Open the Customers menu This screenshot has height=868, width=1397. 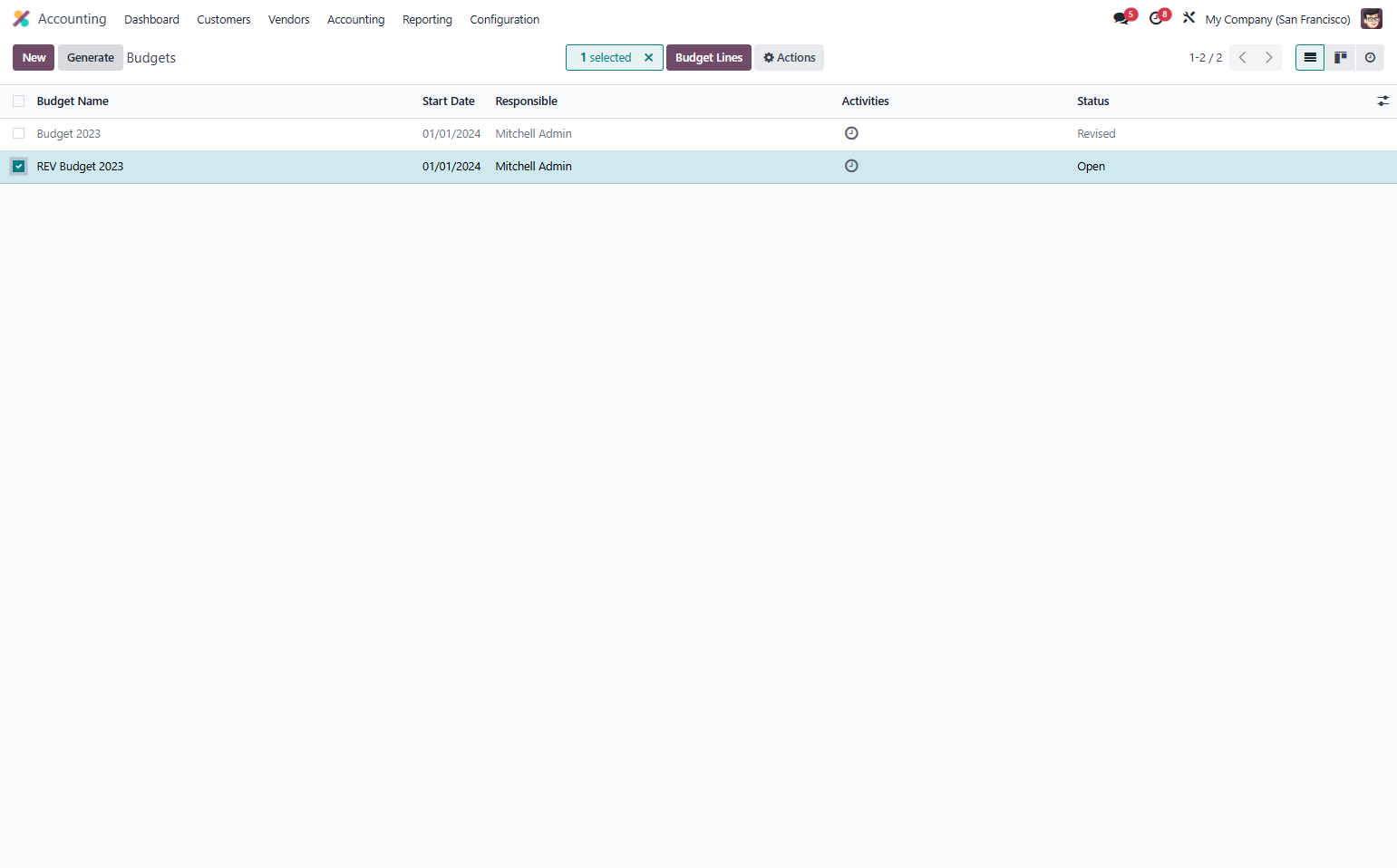[224, 19]
